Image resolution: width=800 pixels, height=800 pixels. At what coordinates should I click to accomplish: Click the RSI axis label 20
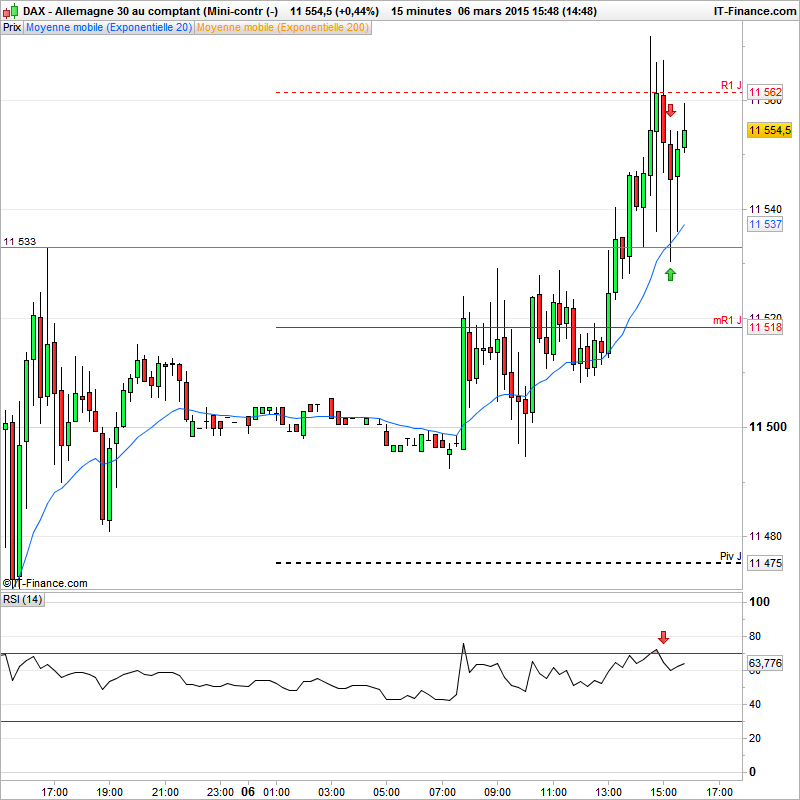click(x=755, y=738)
